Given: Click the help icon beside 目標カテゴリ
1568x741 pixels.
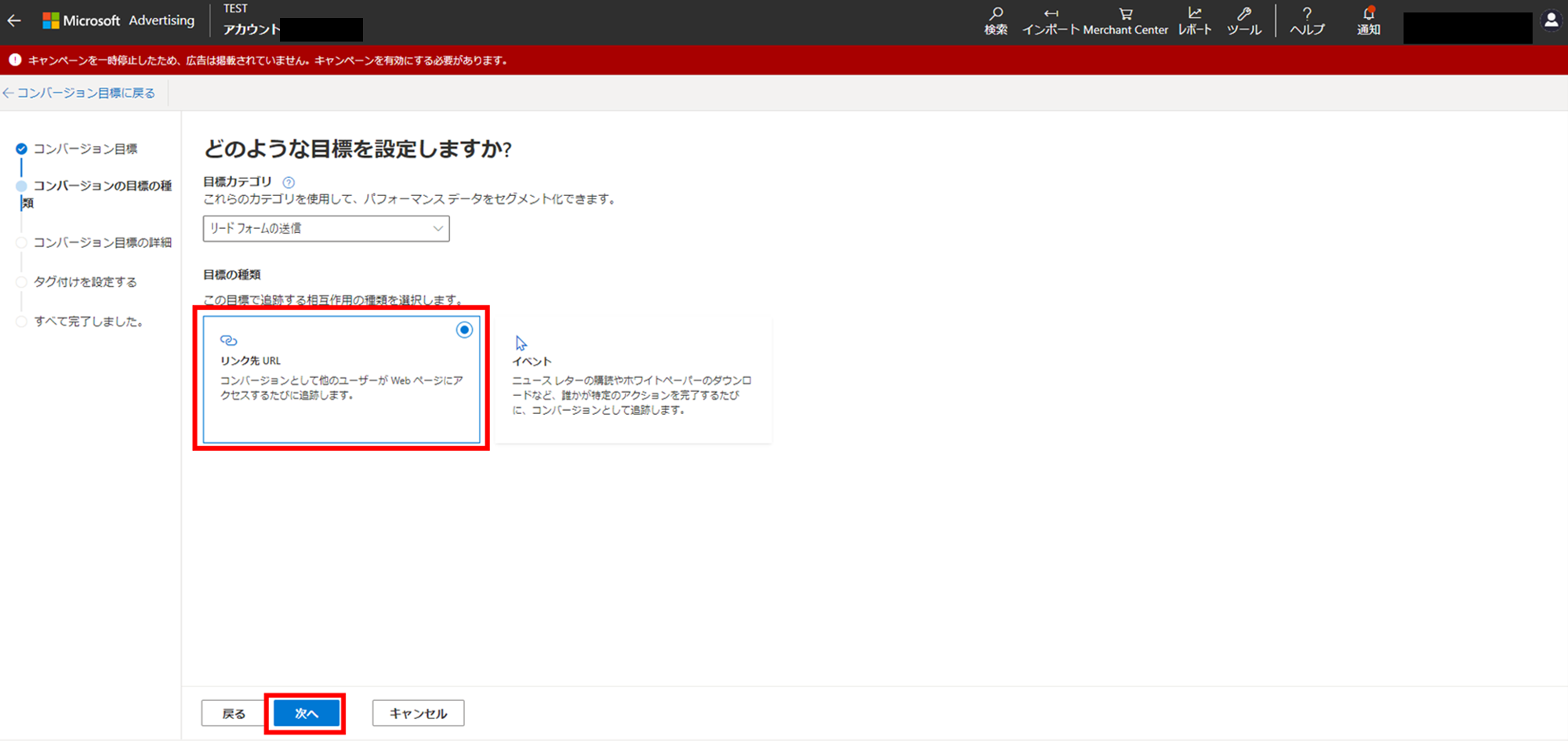Looking at the screenshot, I should point(289,182).
